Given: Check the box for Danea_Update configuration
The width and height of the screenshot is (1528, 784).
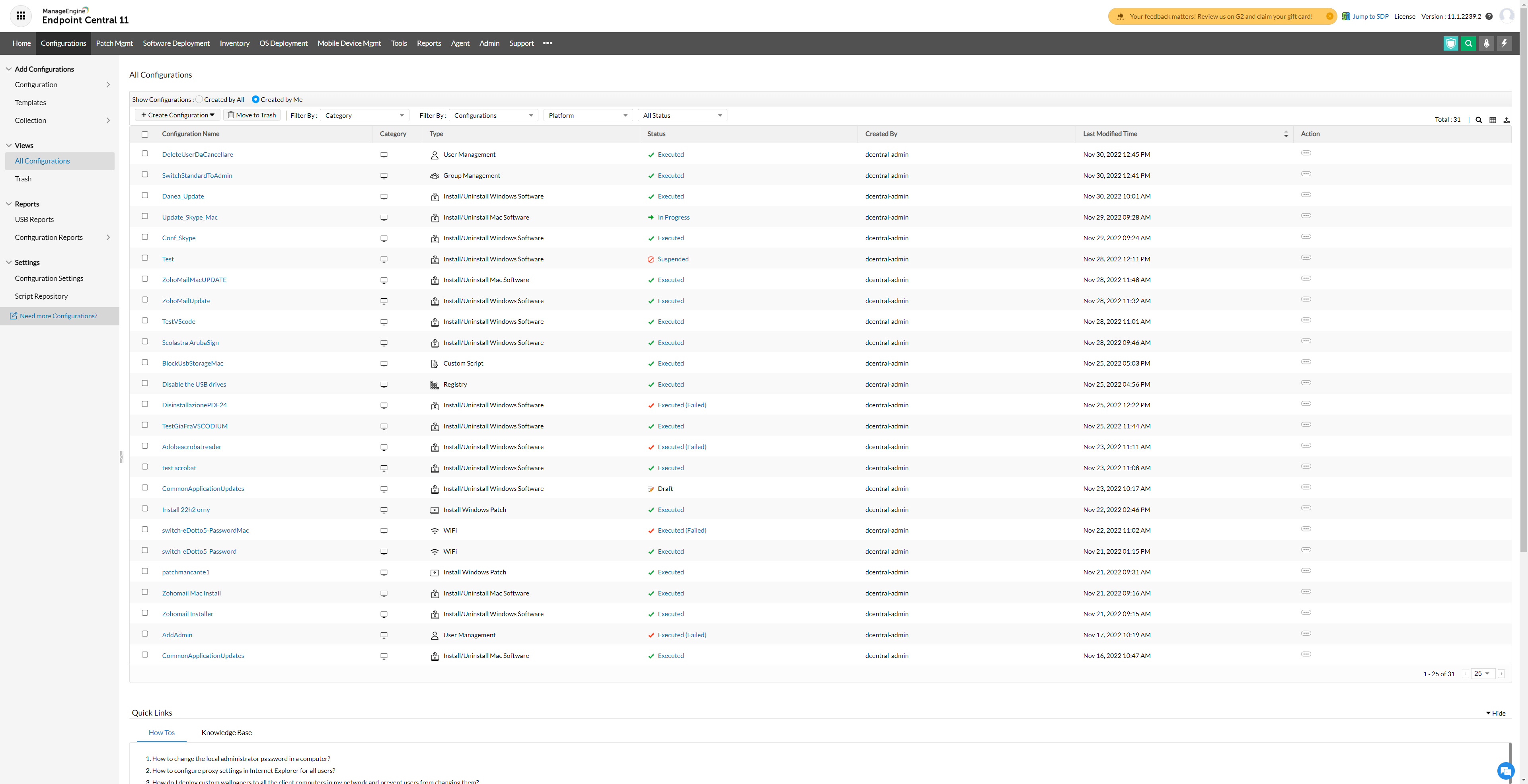Looking at the screenshot, I should pyautogui.click(x=145, y=195).
